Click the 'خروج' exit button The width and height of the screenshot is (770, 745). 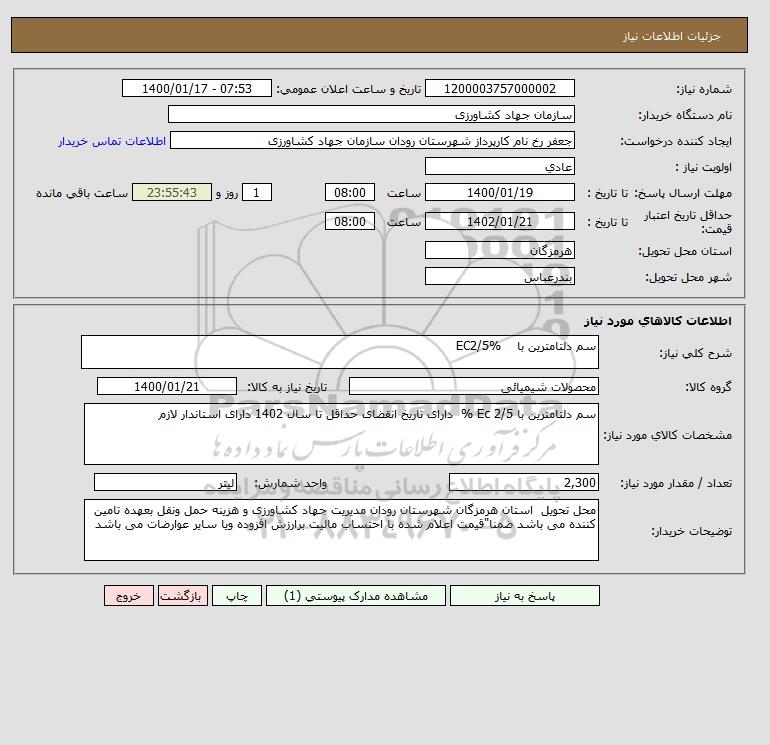point(129,596)
